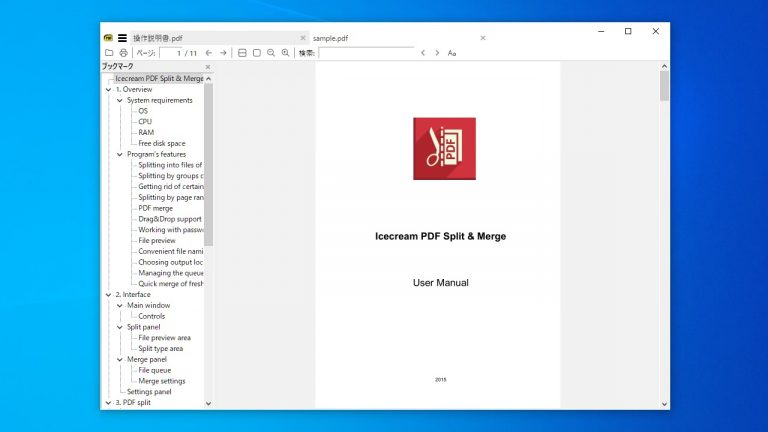Image resolution: width=768 pixels, height=432 pixels.
Task: Select the CPU bookmark
Action: pyautogui.click(x=145, y=122)
